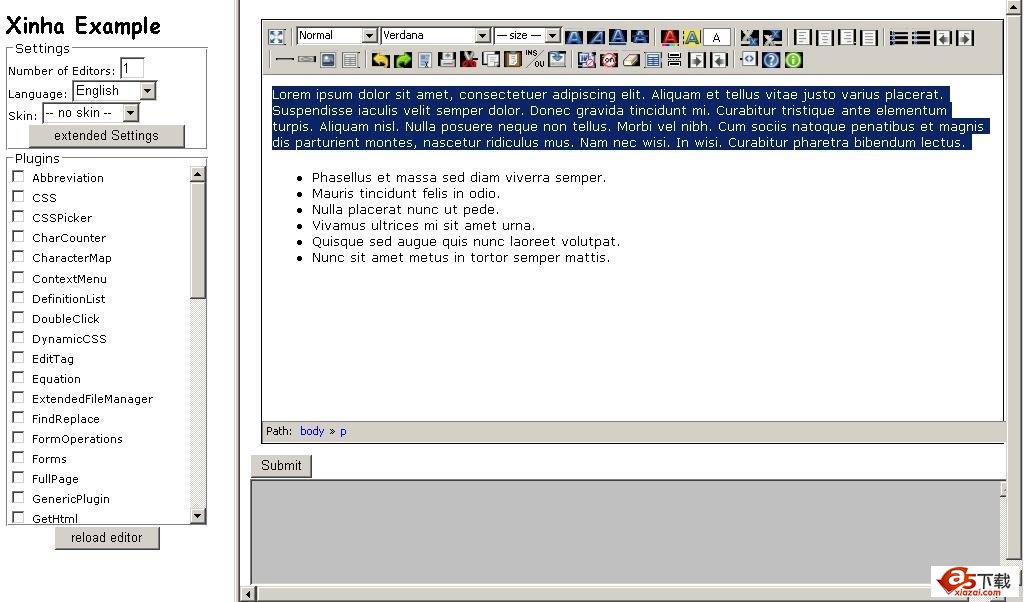The height and width of the screenshot is (602, 1024).
Task: Insert a web link
Action: coord(306,59)
